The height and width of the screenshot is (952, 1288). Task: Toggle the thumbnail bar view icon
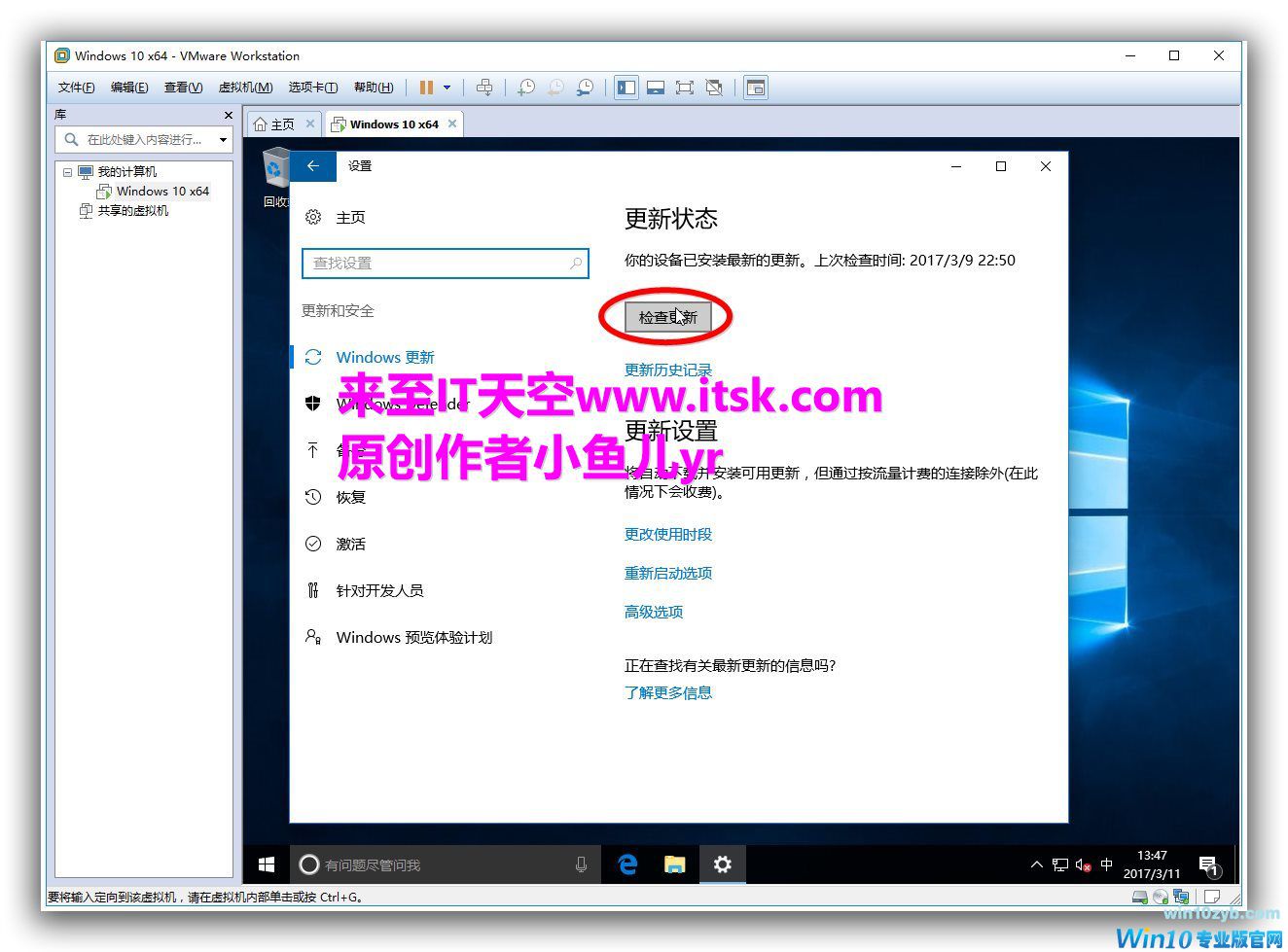tap(656, 88)
